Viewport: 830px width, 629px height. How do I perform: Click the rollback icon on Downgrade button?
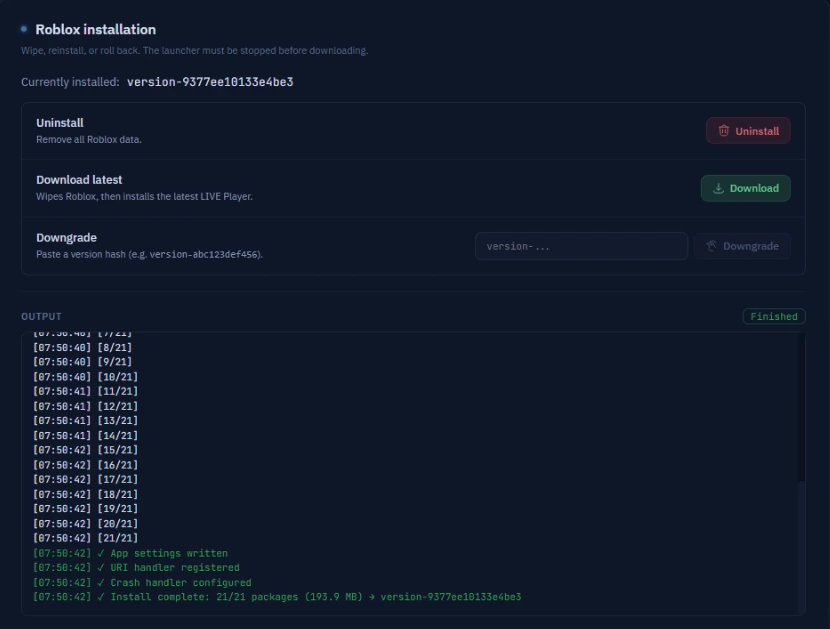coord(711,246)
